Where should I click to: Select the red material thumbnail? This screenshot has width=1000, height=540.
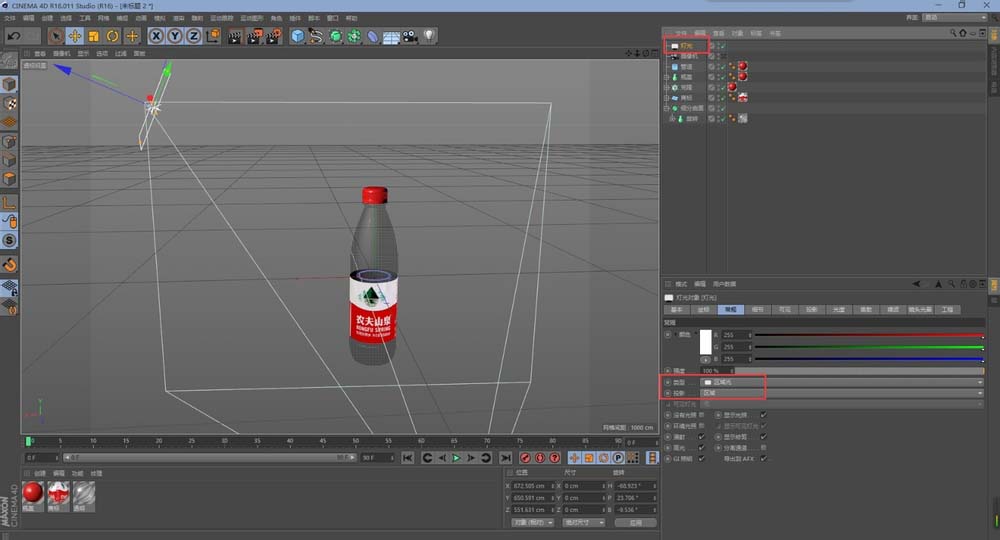(32, 493)
